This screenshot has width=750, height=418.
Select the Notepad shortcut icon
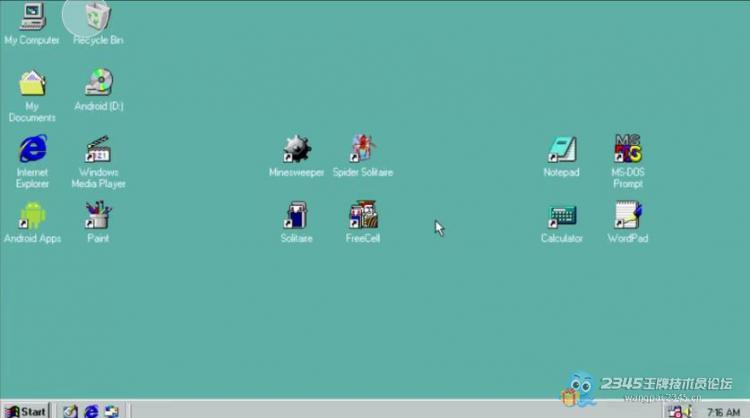pyautogui.click(x=562, y=149)
